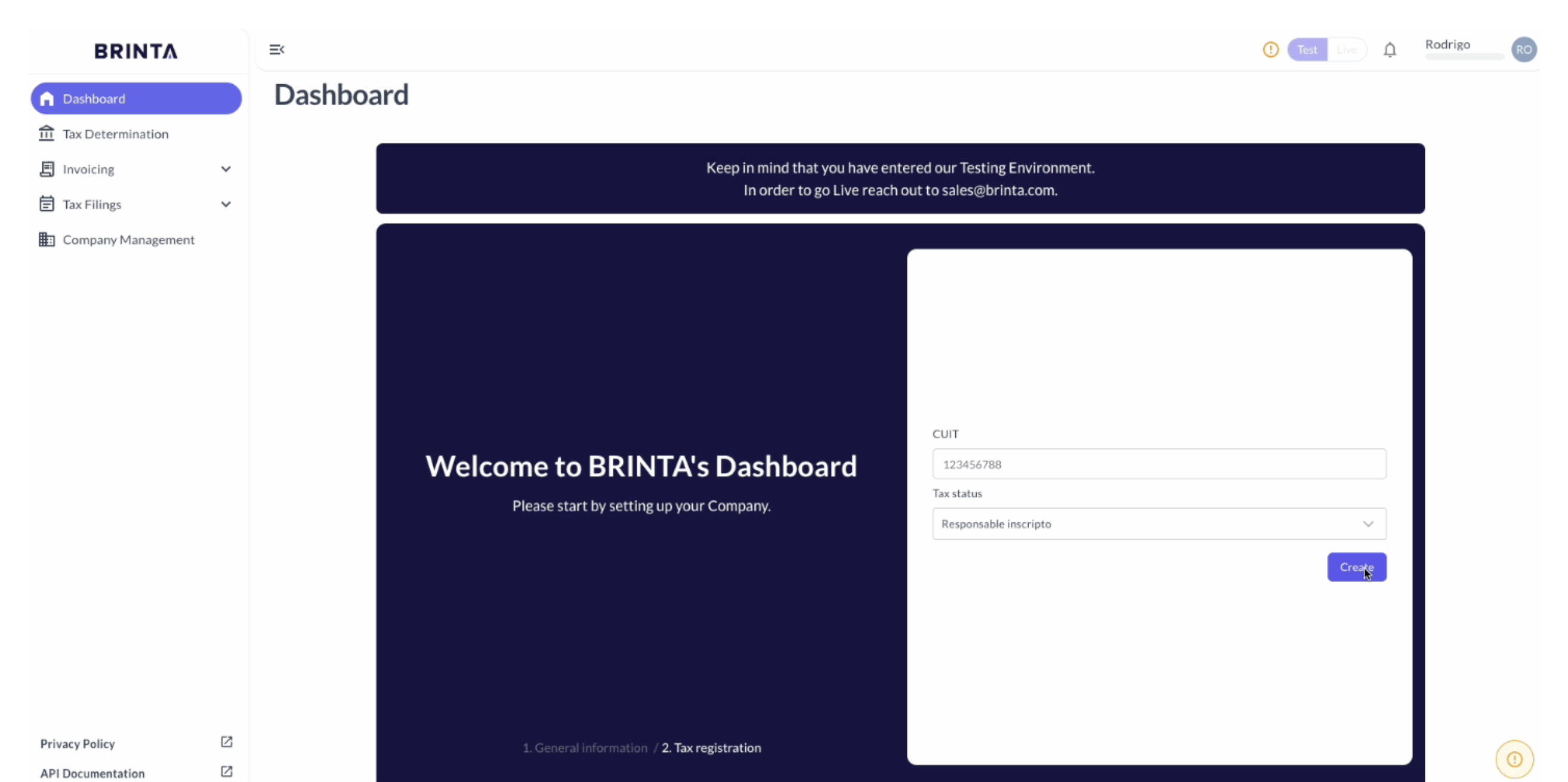Focus the CUIT input field
1568x782 pixels.
(1158, 464)
